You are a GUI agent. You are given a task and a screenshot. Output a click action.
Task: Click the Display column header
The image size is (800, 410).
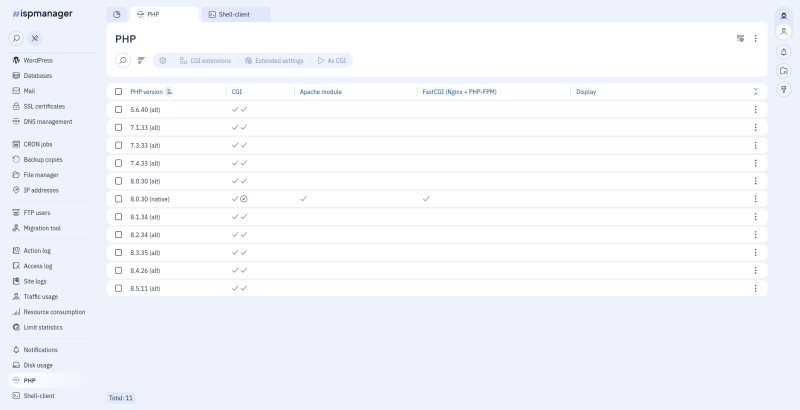pyautogui.click(x=586, y=92)
